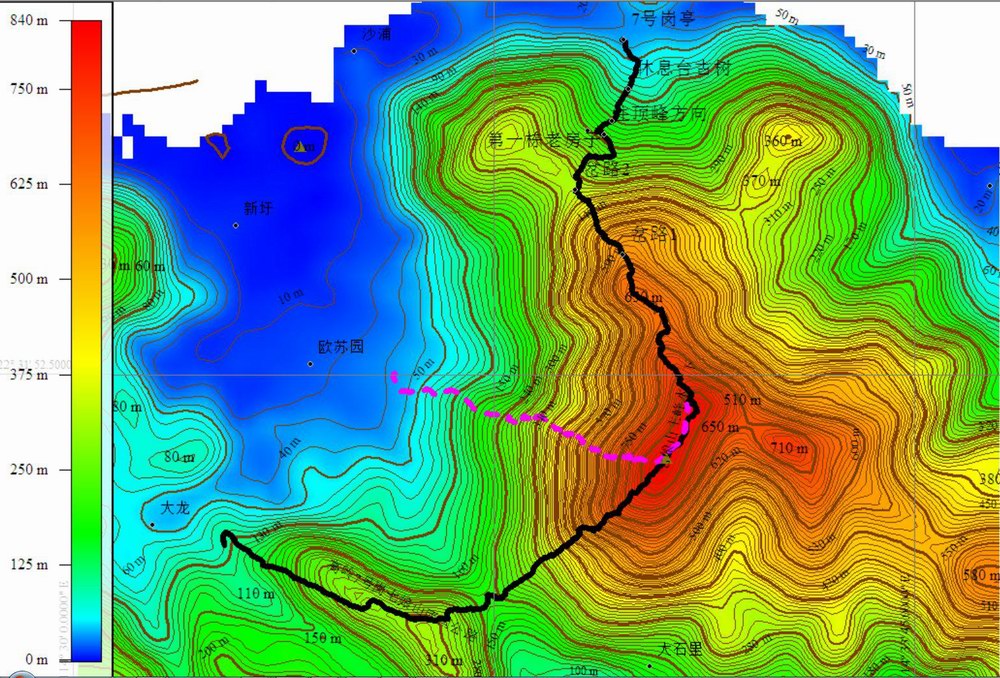Image resolution: width=1000 pixels, height=678 pixels.
Task: Select the 欧苏园 place label
Action: click(341, 346)
